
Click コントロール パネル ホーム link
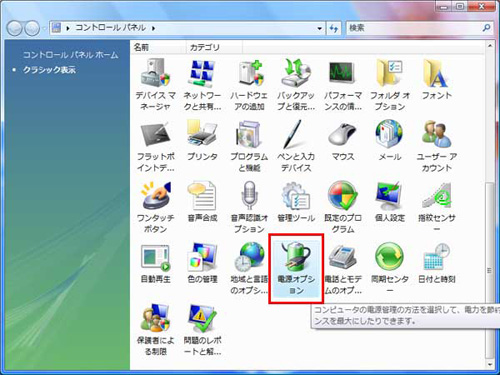coord(70,55)
